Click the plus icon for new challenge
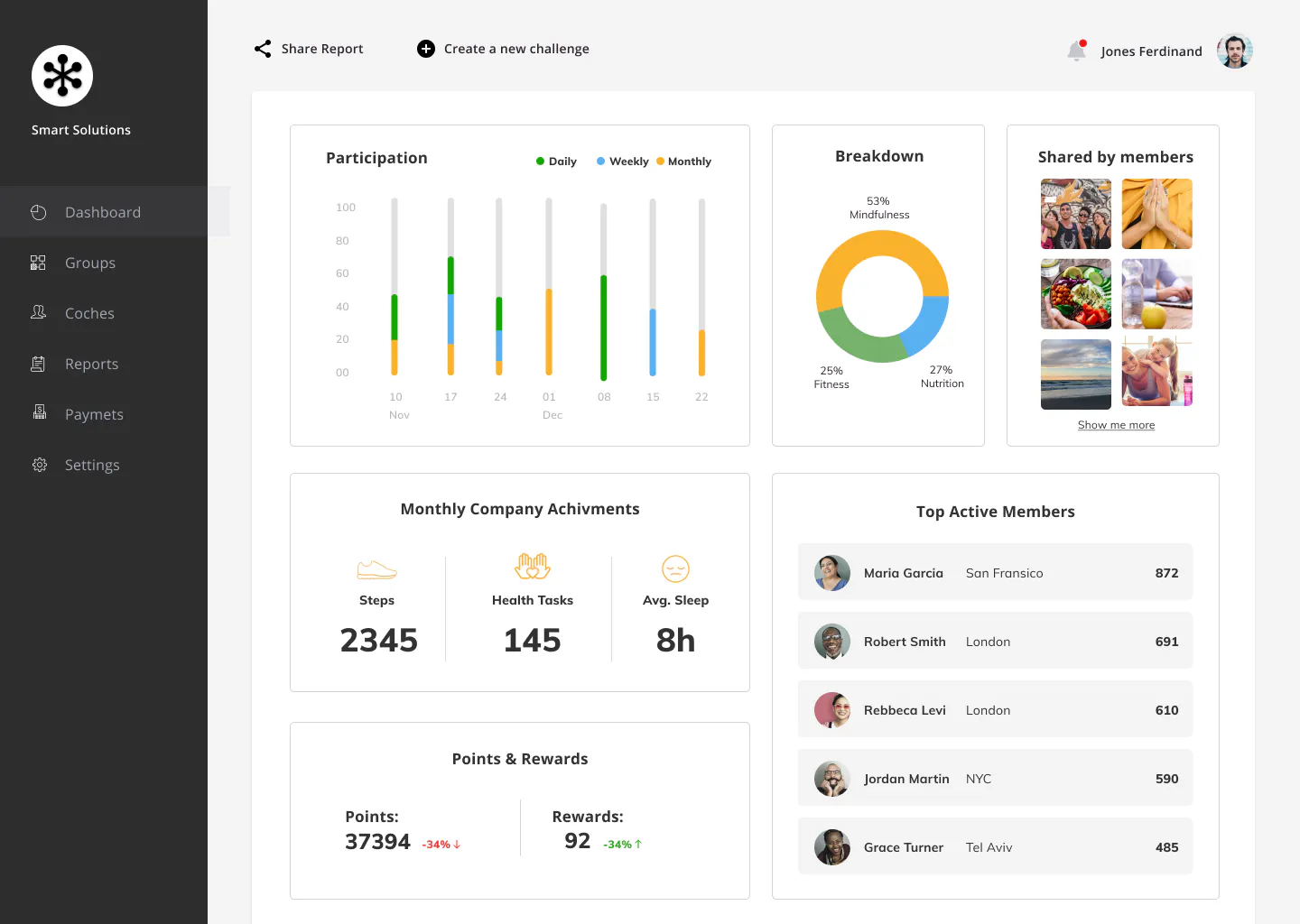The height and width of the screenshot is (924, 1300). [x=426, y=49]
